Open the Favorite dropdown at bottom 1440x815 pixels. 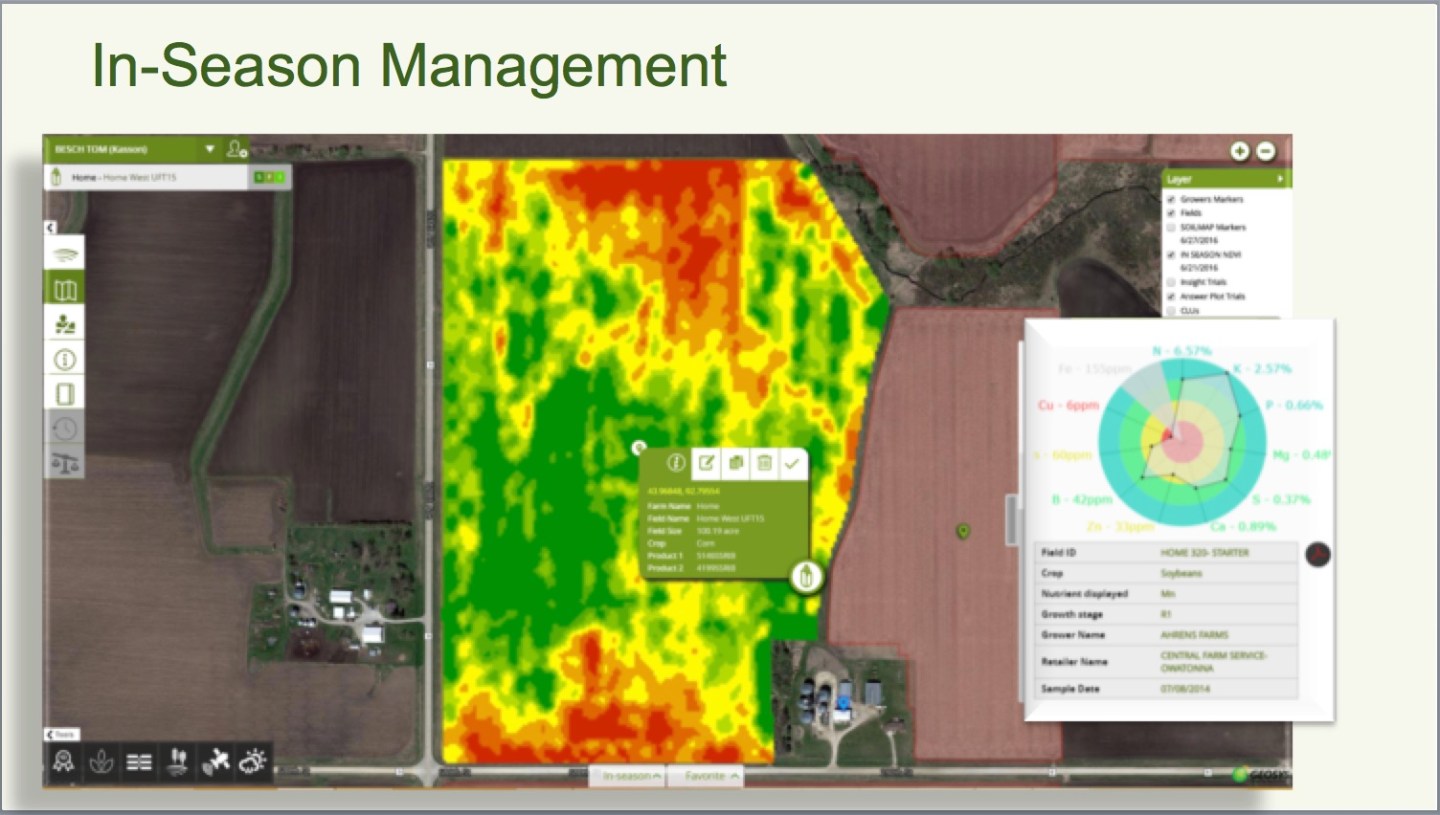point(706,776)
